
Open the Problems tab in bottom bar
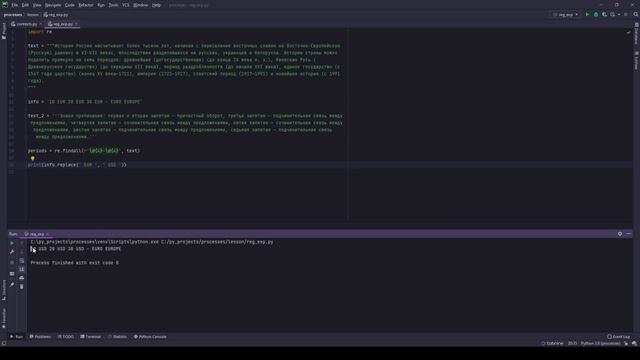(x=40, y=337)
